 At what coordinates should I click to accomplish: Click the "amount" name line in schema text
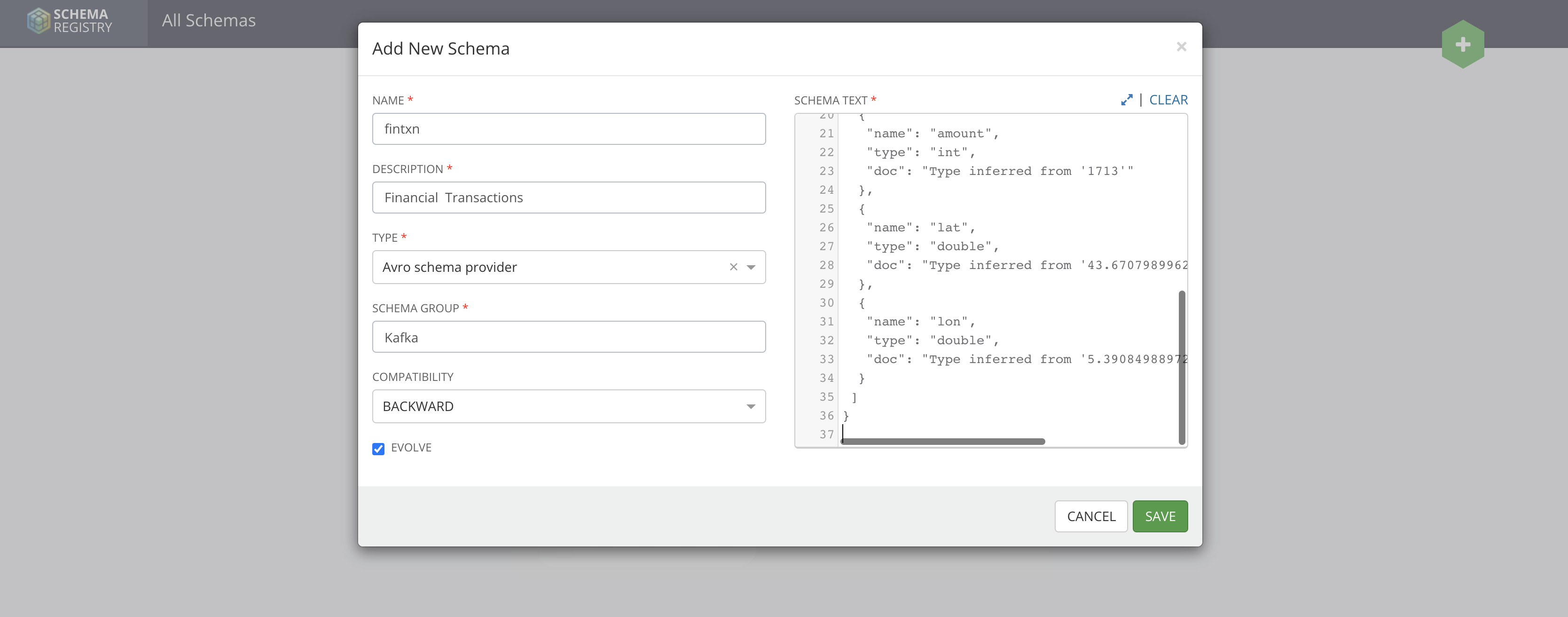point(932,134)
